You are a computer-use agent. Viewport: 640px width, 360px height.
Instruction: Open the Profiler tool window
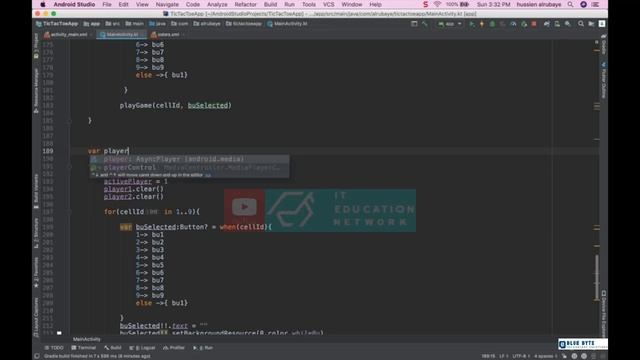pos(174,348)
